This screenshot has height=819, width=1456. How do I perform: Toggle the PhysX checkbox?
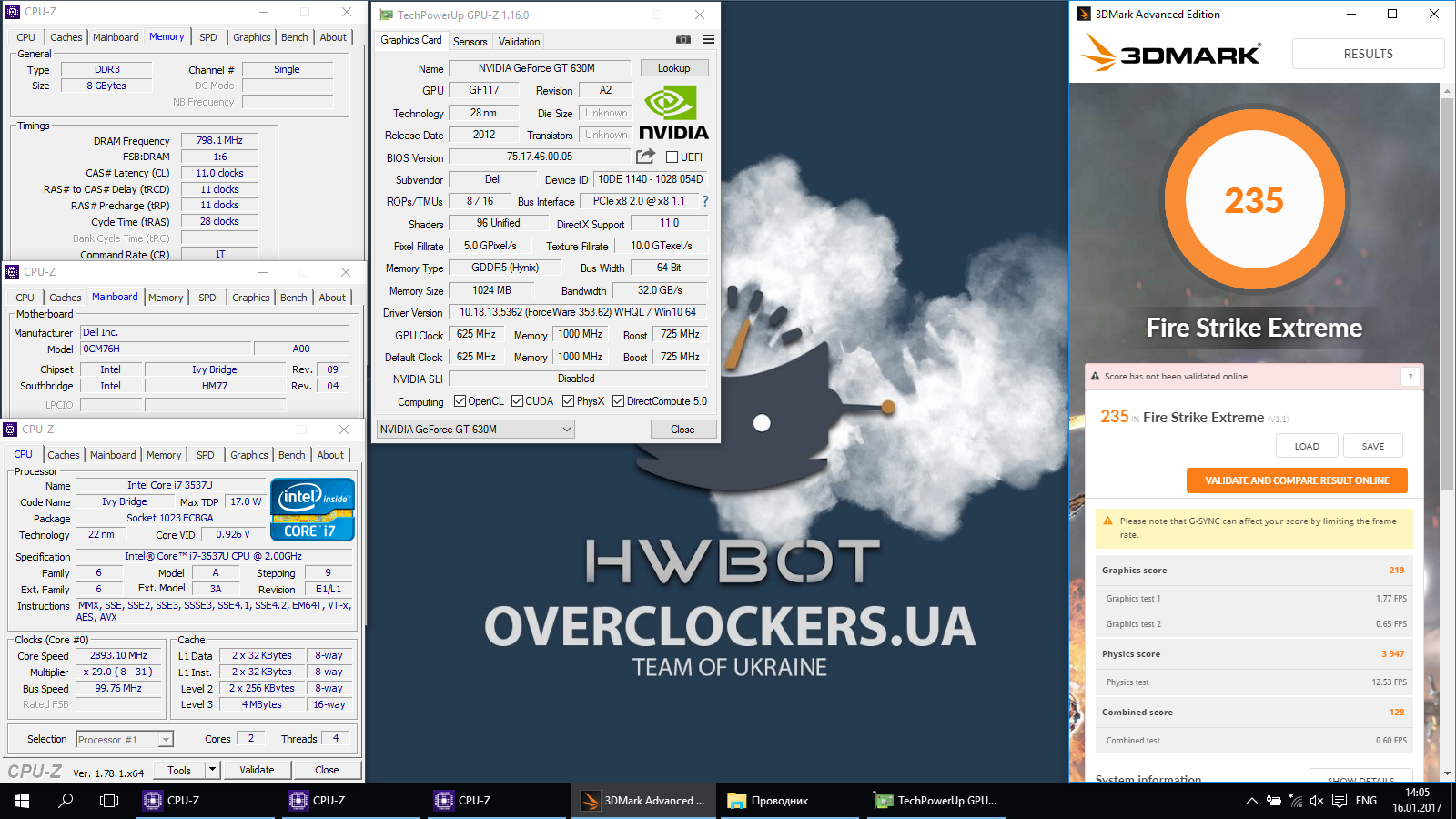tap(568, 401)
